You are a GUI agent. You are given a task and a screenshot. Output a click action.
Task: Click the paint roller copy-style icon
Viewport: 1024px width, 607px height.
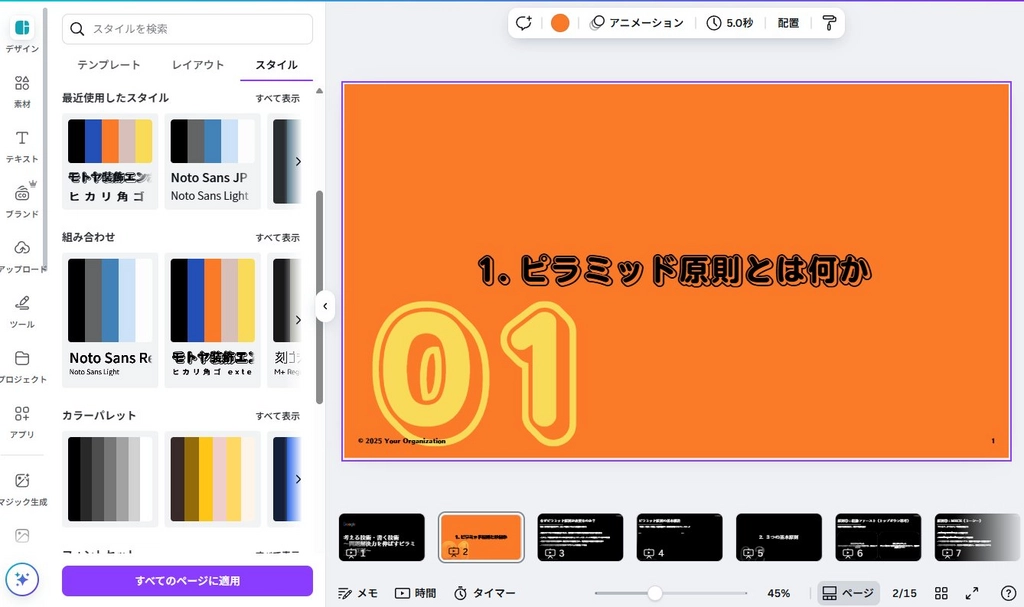tap(829, 23)
